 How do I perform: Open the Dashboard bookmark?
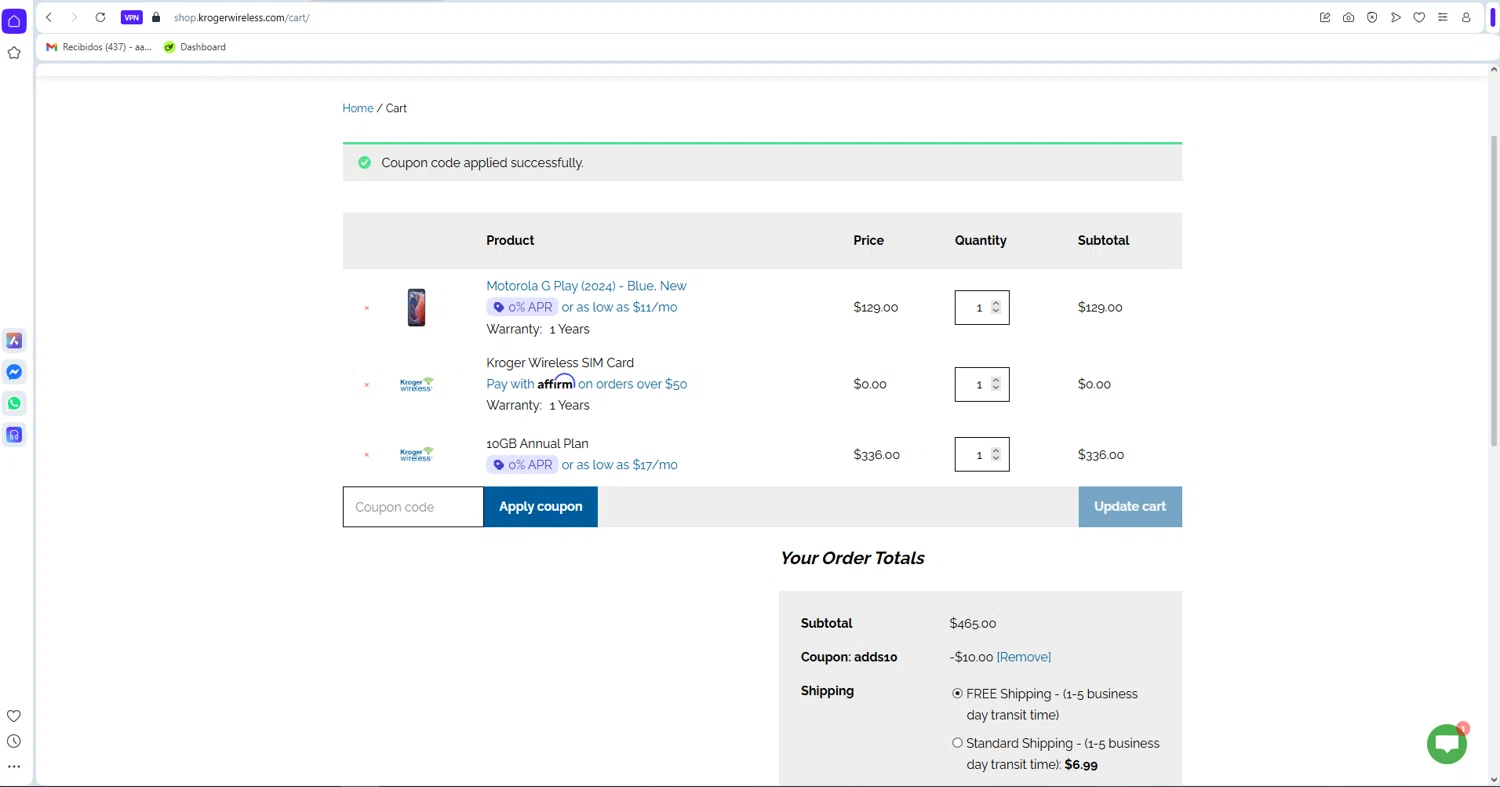(195, 47)
